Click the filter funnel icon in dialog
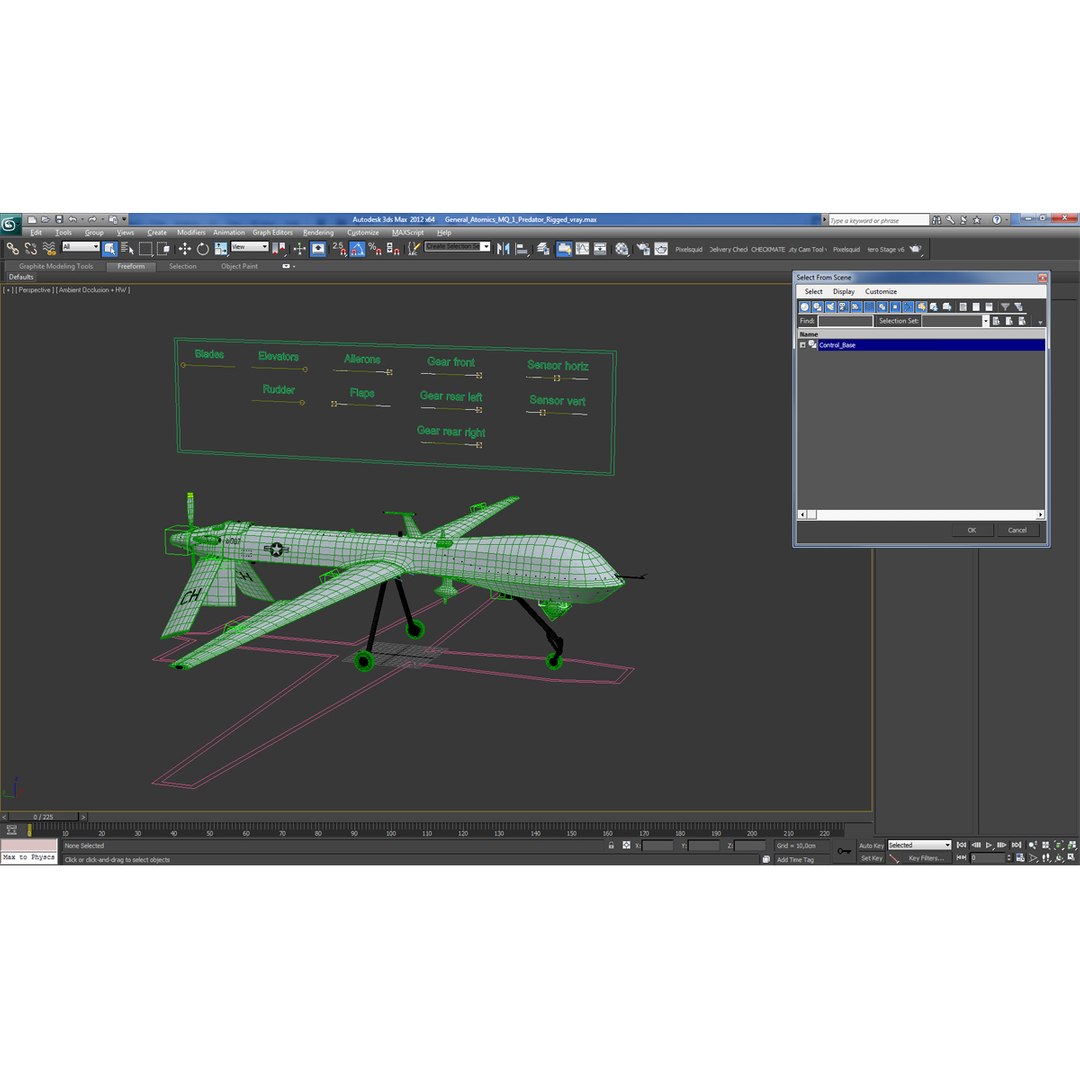1080x1080 pixels. (x=1005, y=307)
